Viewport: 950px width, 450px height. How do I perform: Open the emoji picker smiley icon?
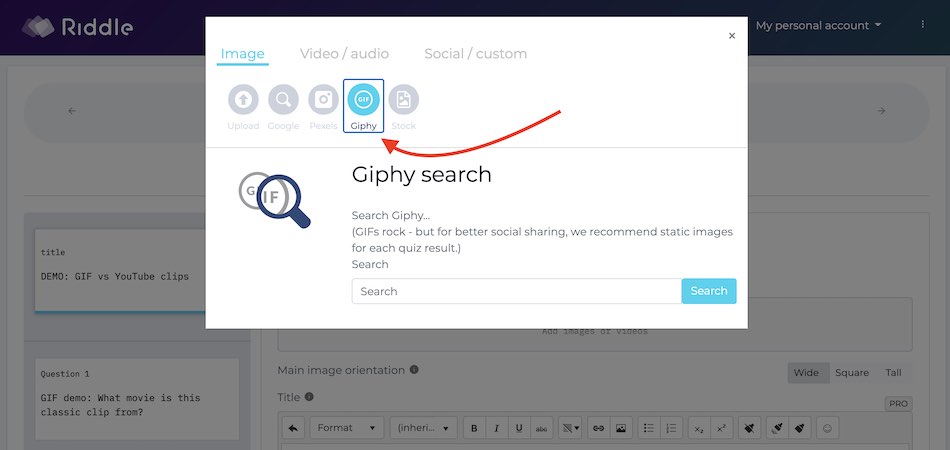(x=828, y=428)
